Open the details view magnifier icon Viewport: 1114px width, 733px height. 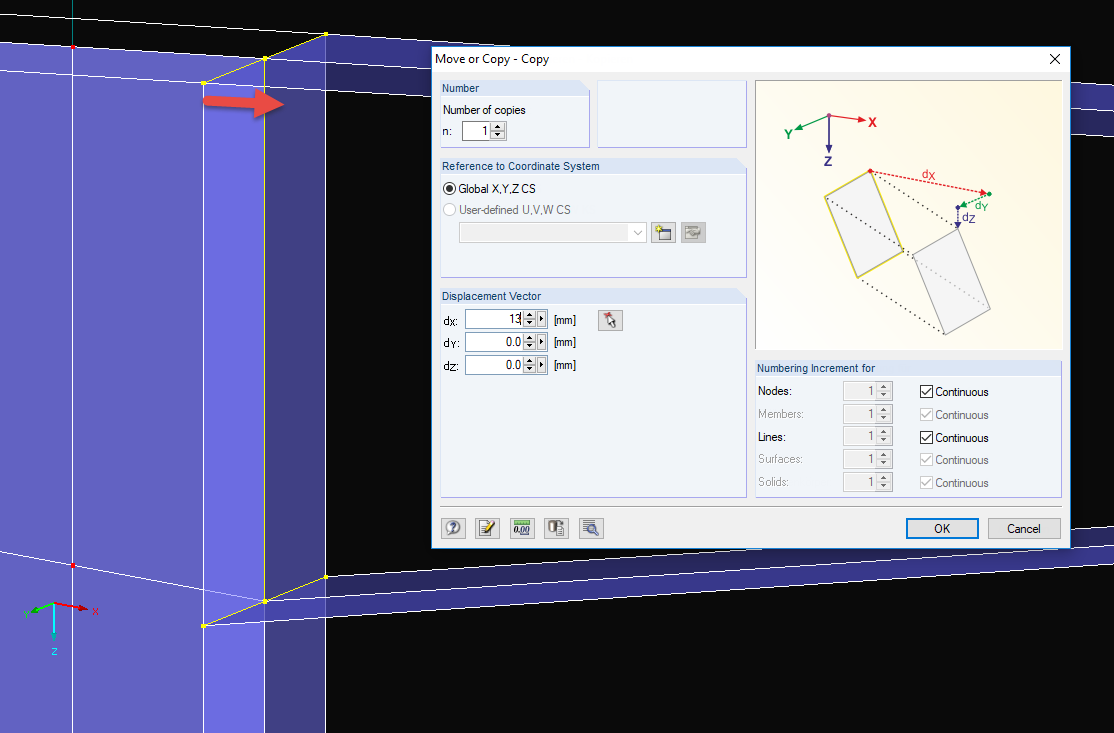591,528
